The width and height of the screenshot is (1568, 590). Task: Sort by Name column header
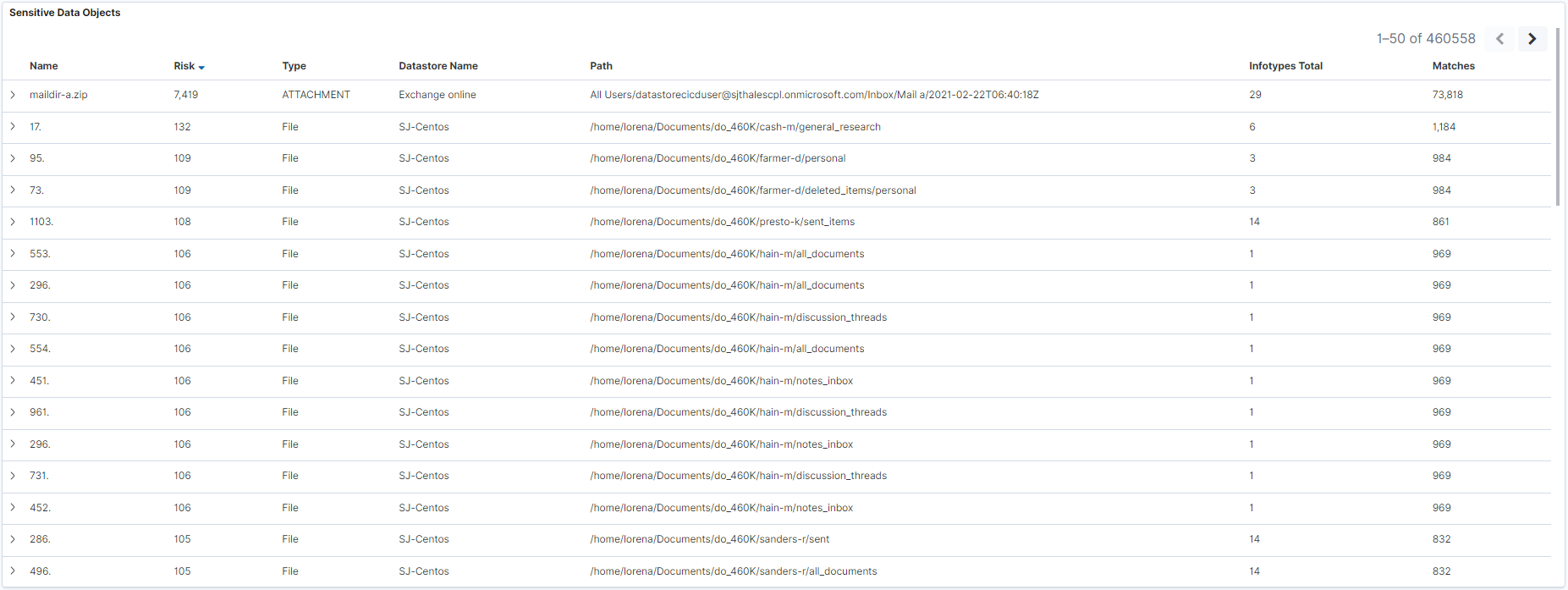point(44,66)
